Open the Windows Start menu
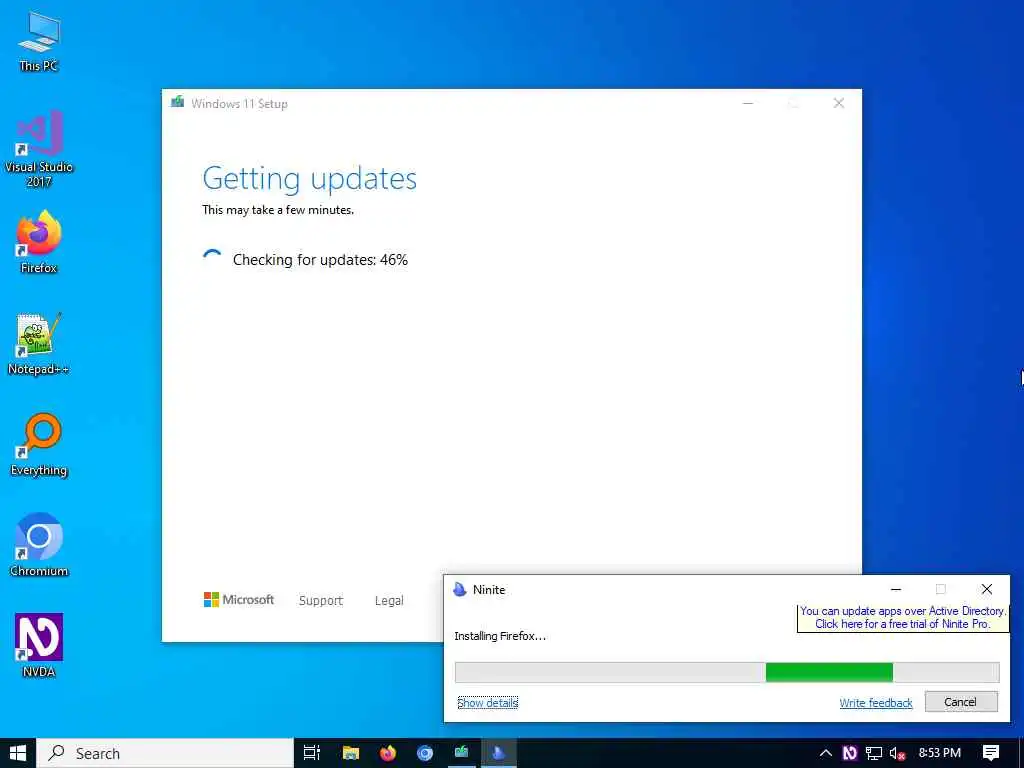Screen dimensions: 1024x768 pos(18,753)
